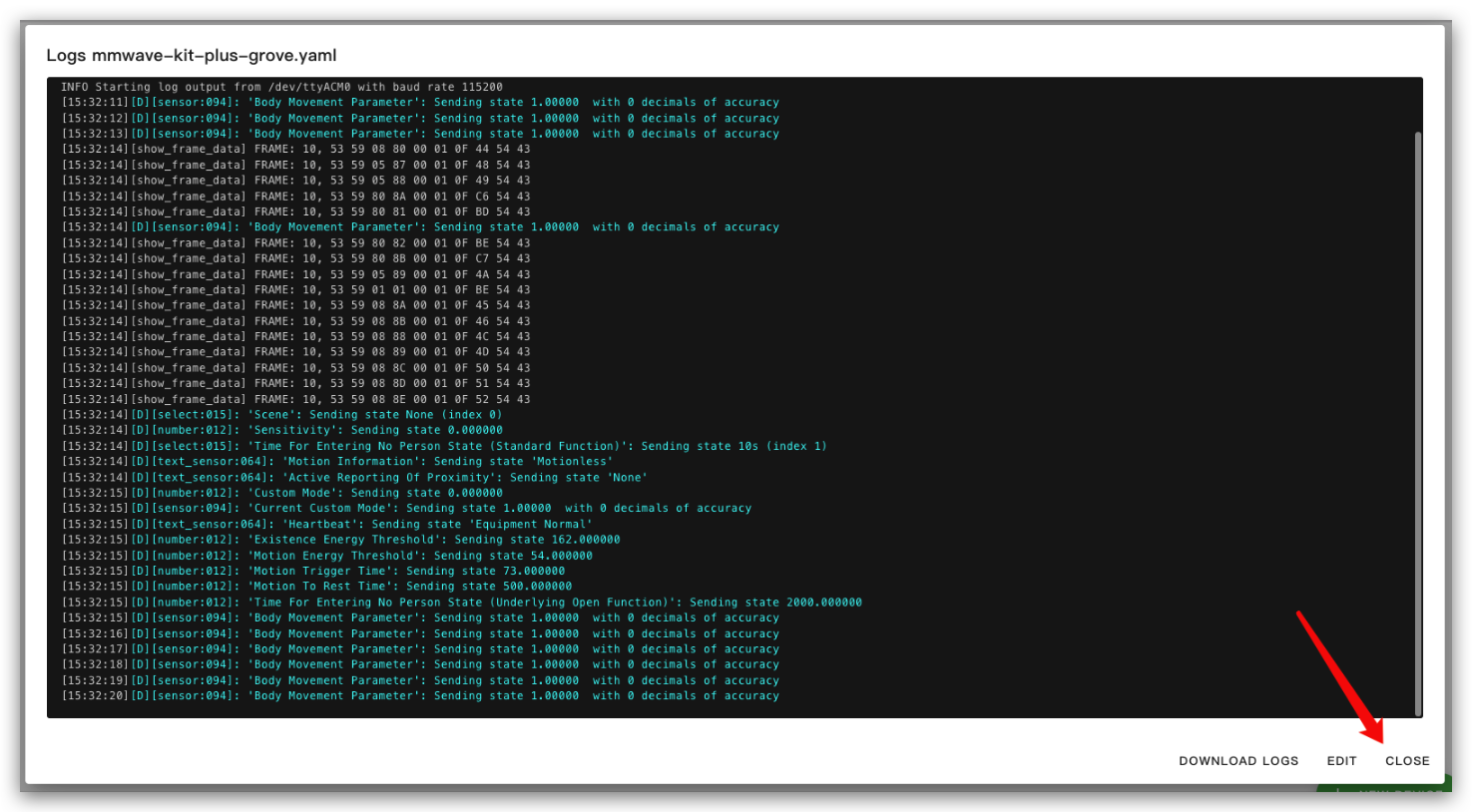Click the frame line '53 59 08 8C 00 01 0F 50'
This screenshot has height=812, width=1472.
(x=295, y=368)
